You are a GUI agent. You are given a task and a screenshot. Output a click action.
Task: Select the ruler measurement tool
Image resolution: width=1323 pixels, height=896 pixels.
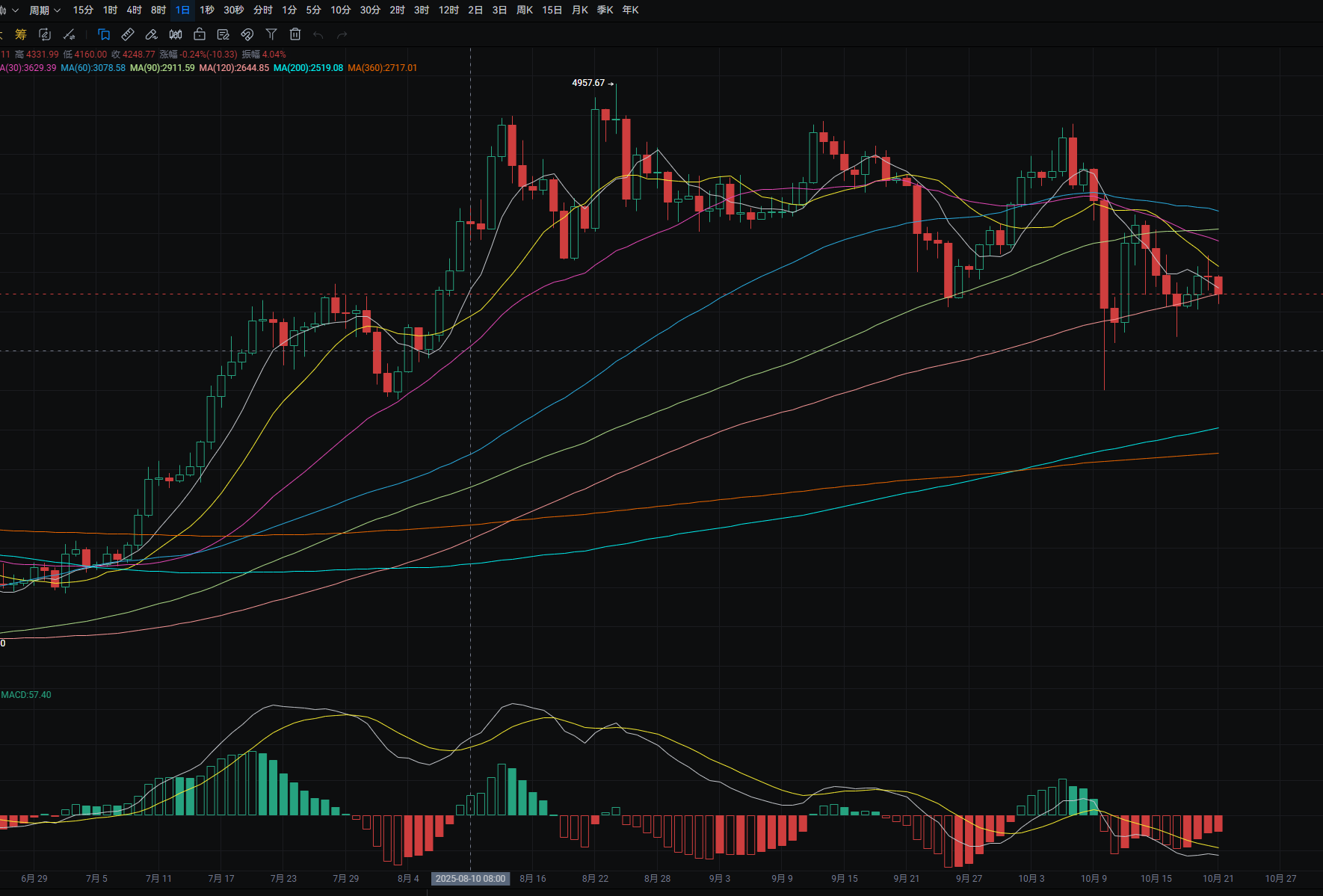click(128, 34)
